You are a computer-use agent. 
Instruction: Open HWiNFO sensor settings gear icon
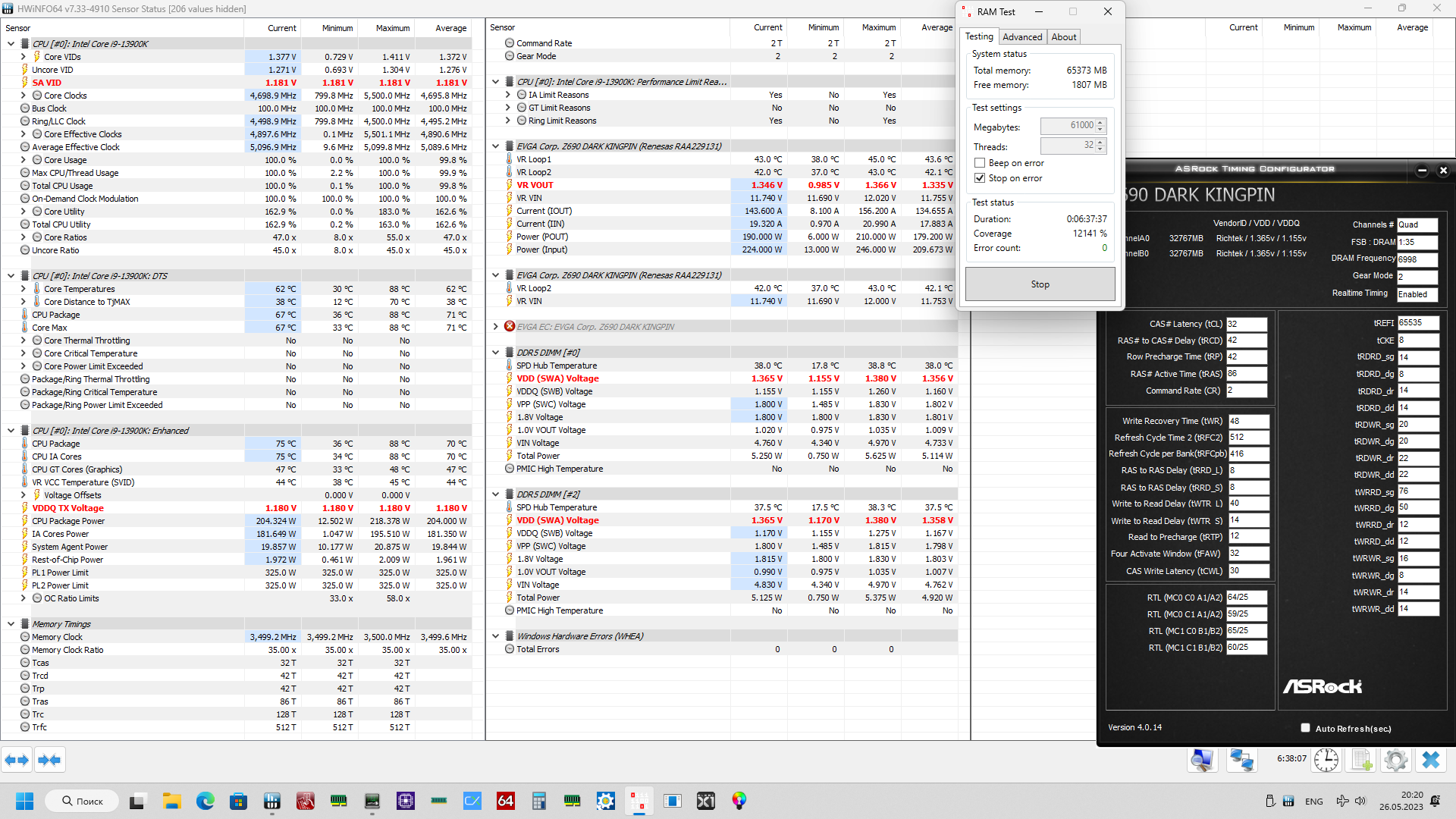click(x=1395, y=759)
